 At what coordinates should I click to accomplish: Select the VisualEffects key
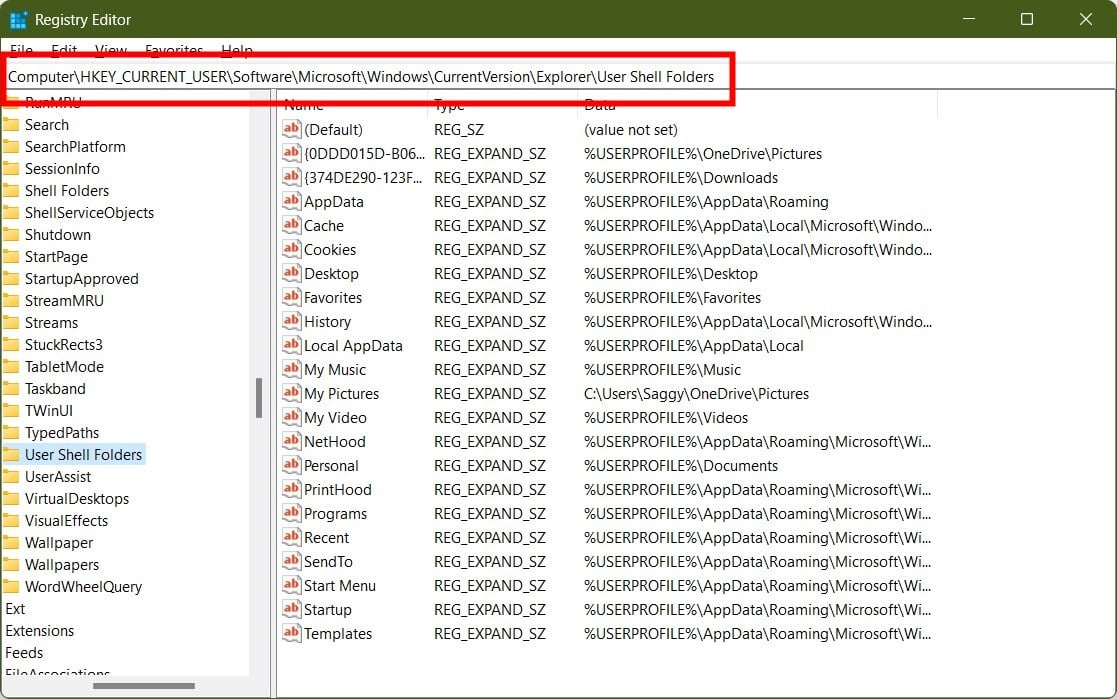(66, 521)
